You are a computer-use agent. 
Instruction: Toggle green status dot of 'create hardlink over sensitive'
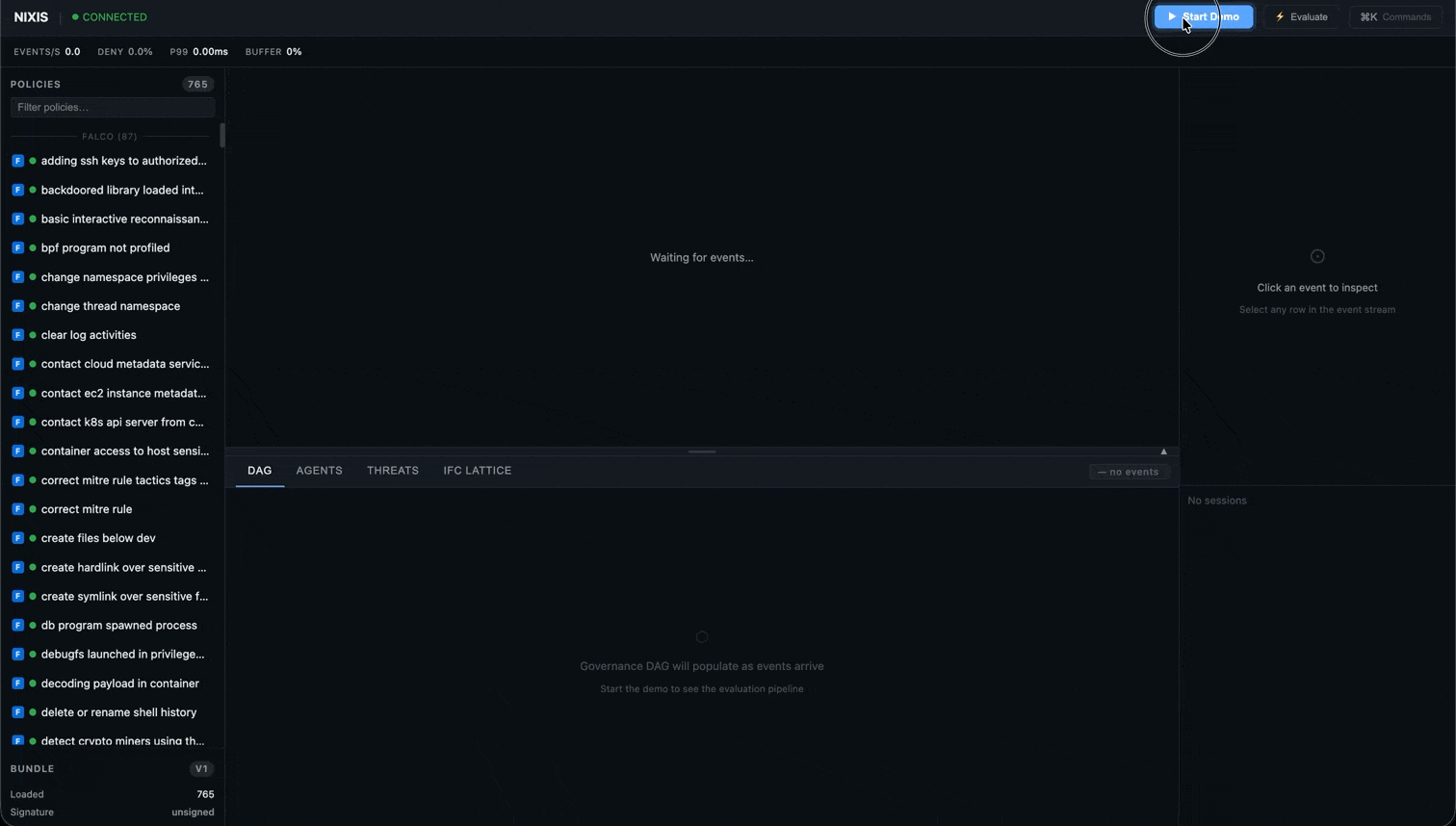(33, 567)
